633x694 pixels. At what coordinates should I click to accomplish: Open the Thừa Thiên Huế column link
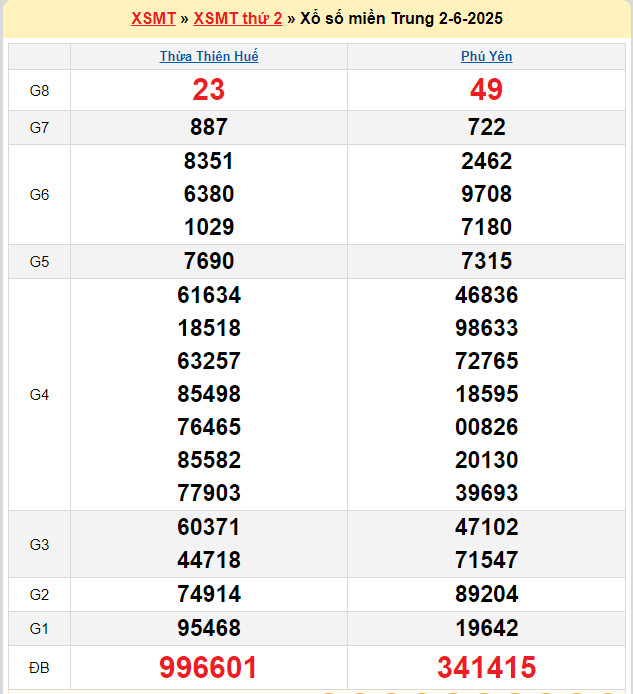click(x=209, y=57)
